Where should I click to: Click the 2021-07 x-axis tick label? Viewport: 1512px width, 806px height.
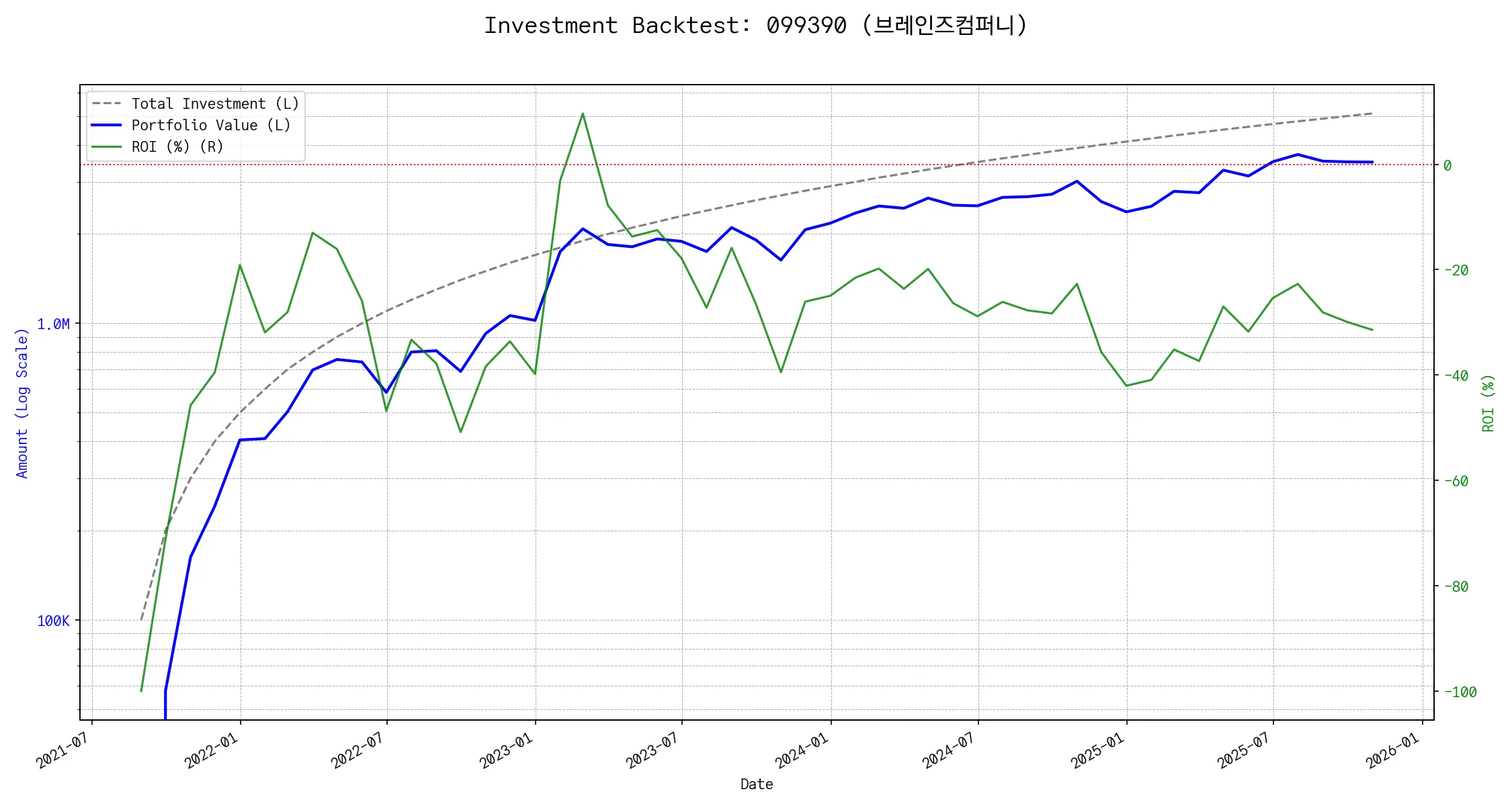coord(62,750)
